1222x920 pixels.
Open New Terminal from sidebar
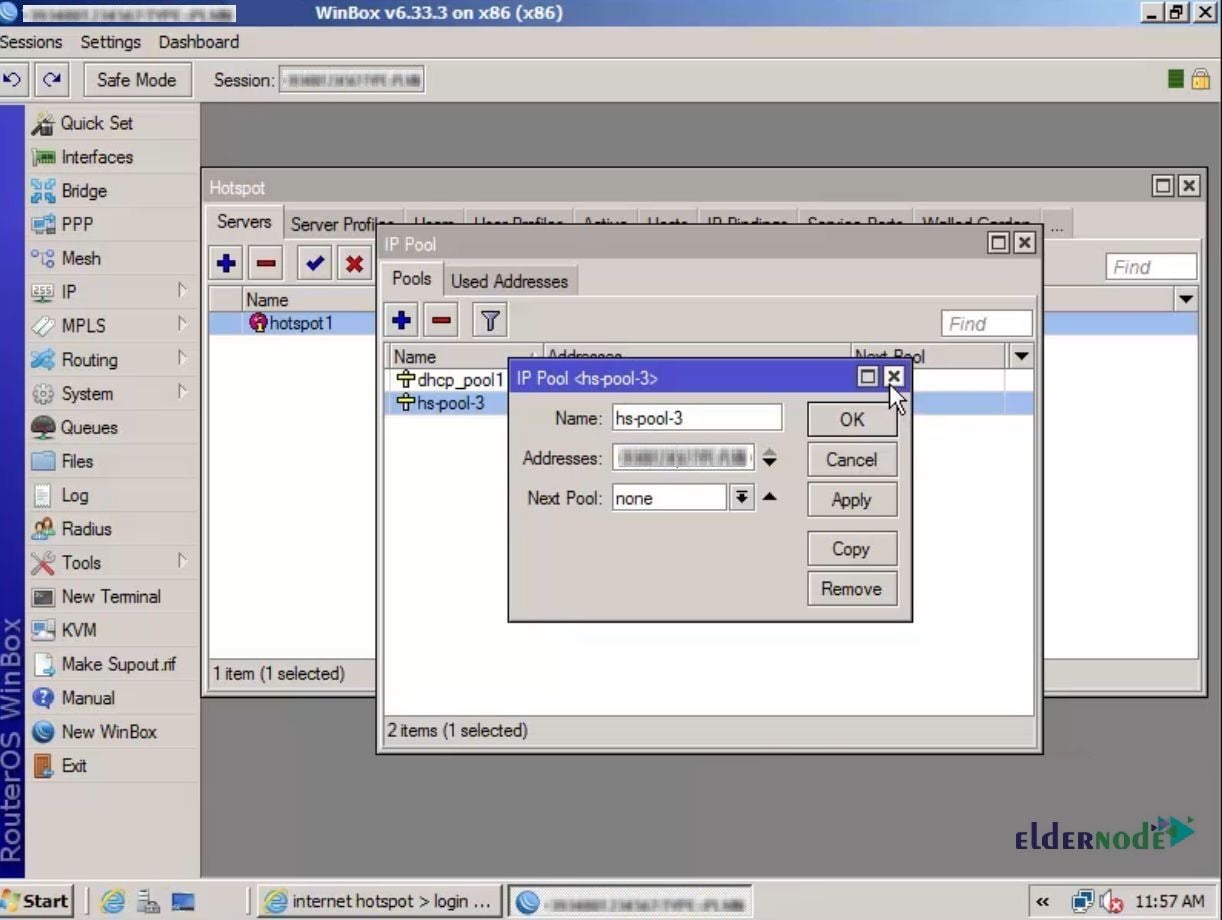coord(110,596)
